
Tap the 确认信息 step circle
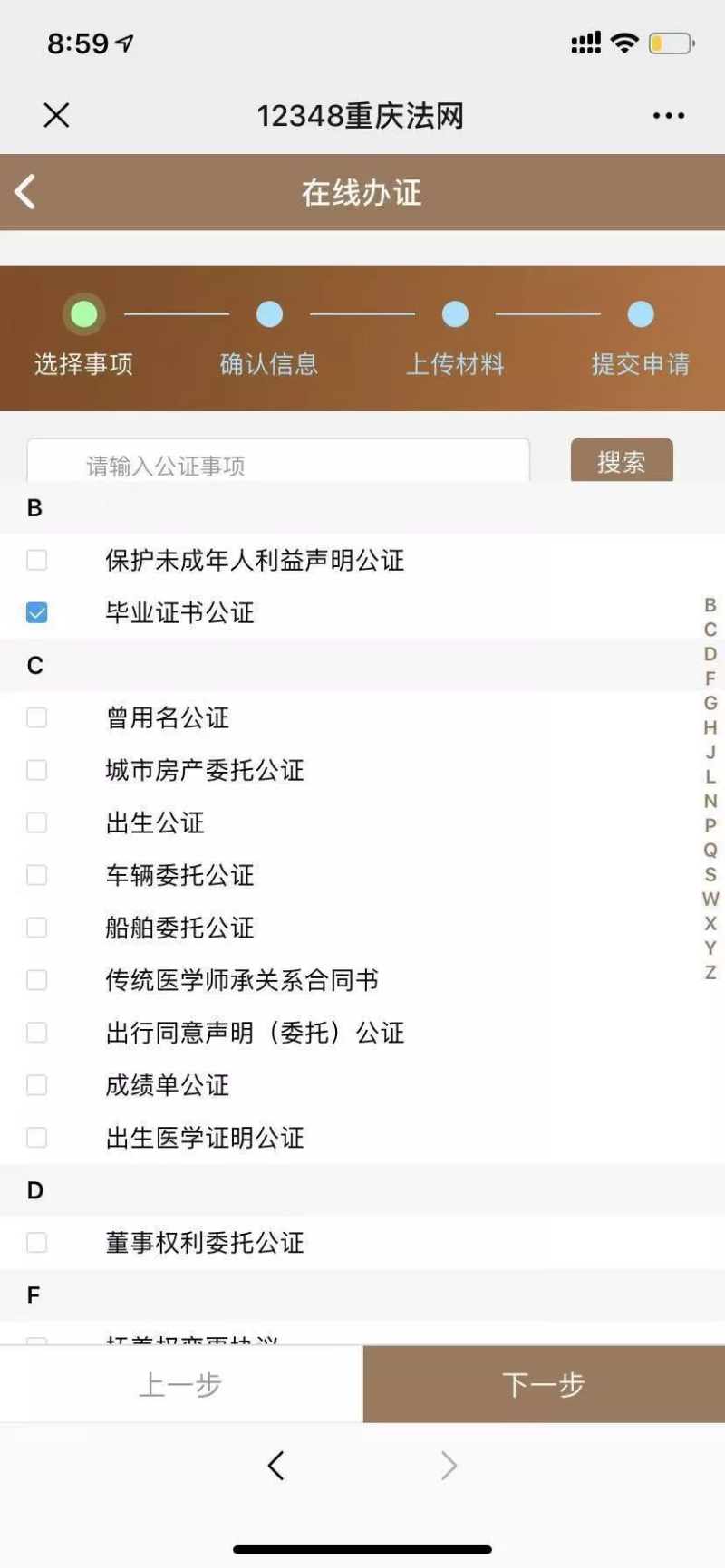tap(269, 314)
